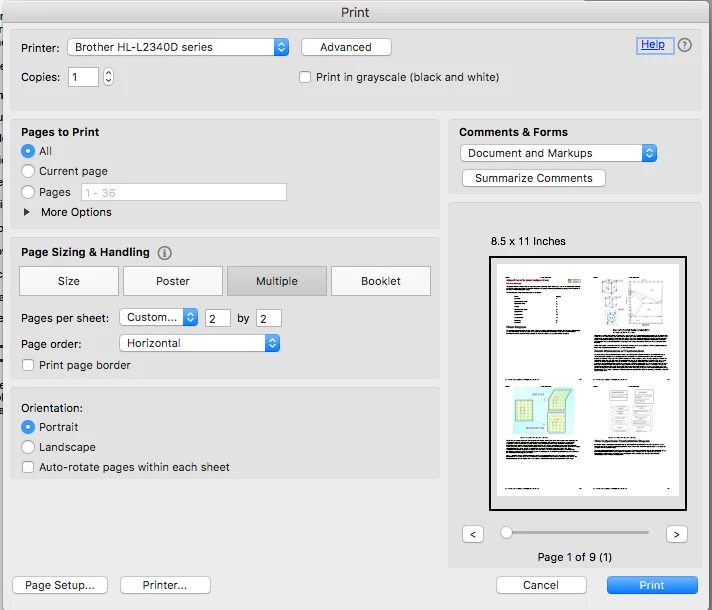Click the Printer... button
The image size is (712, 610).
coord(165,585)
